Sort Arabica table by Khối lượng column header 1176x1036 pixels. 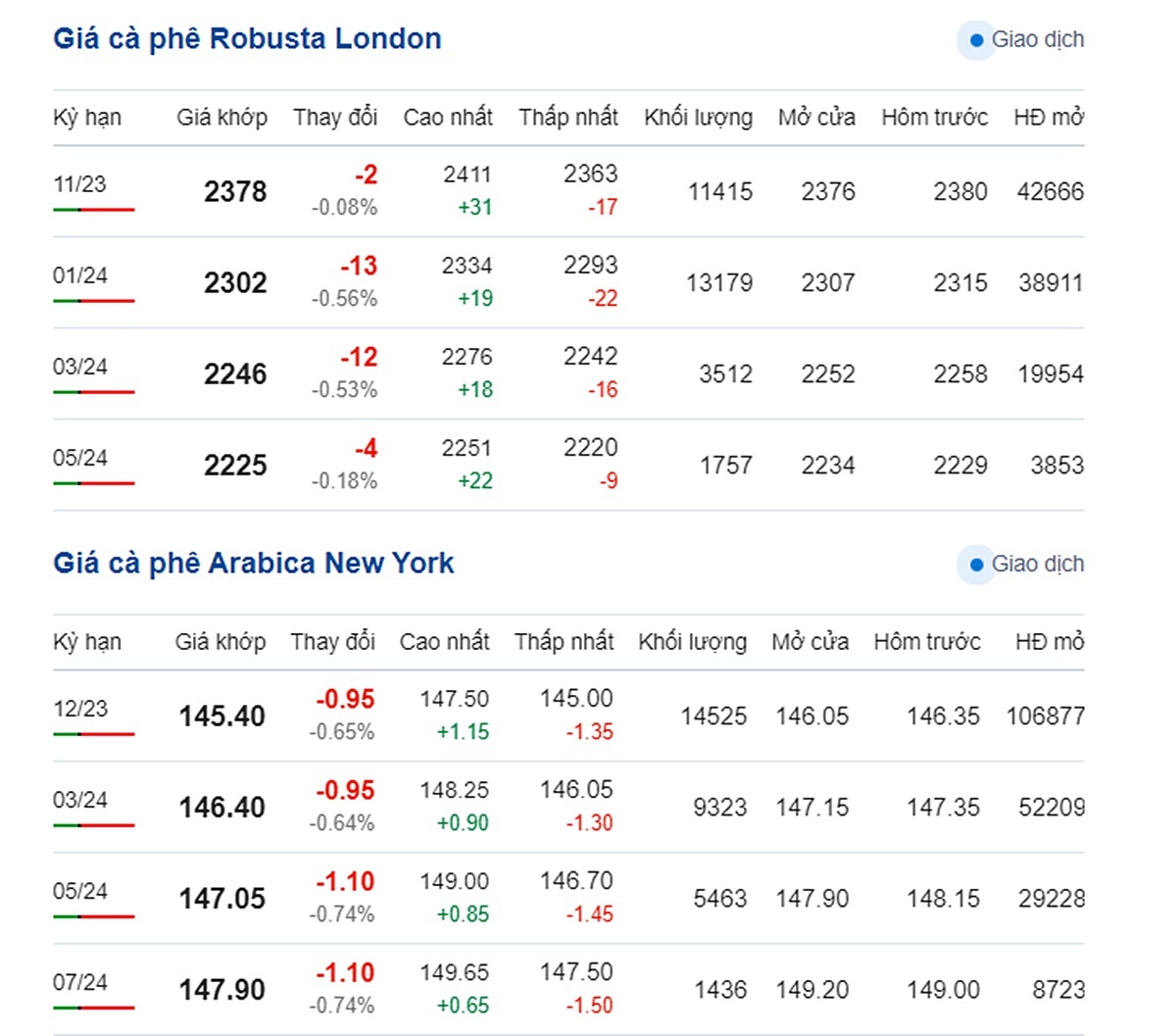click(692, 642)
